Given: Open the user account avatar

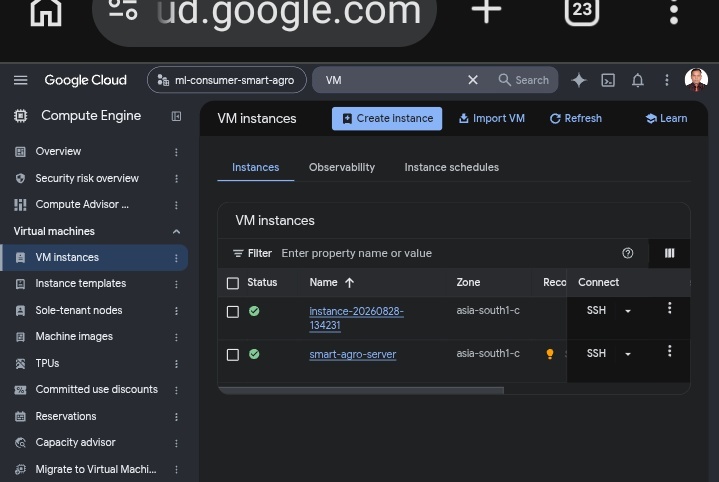Looking at the screenshot, I should [696, 80].
